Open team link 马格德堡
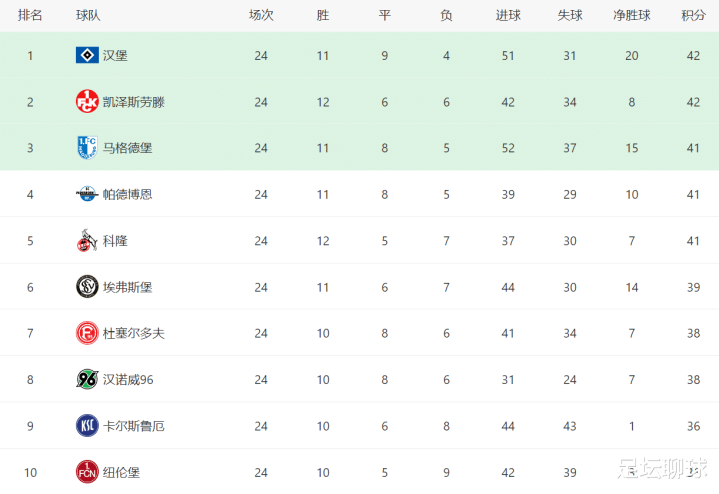 coord(127,148)
